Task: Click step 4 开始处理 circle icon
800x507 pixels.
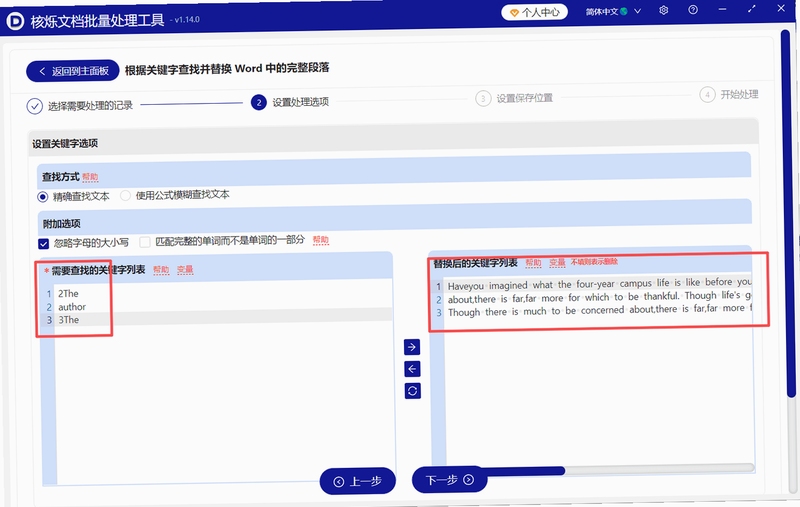Action: tap(707, 95)
